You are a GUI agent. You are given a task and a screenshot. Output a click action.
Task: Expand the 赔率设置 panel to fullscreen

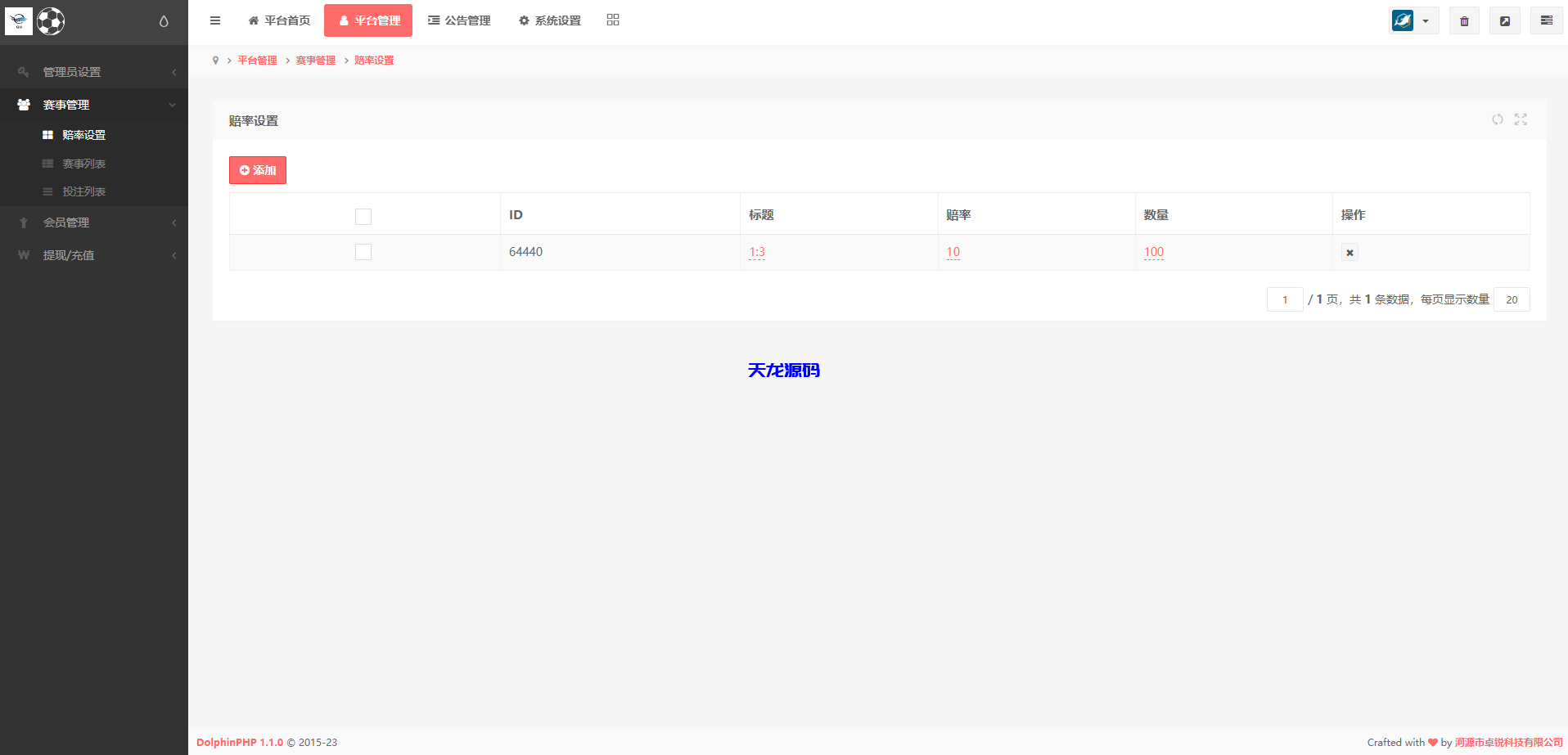coord(1521,119)
